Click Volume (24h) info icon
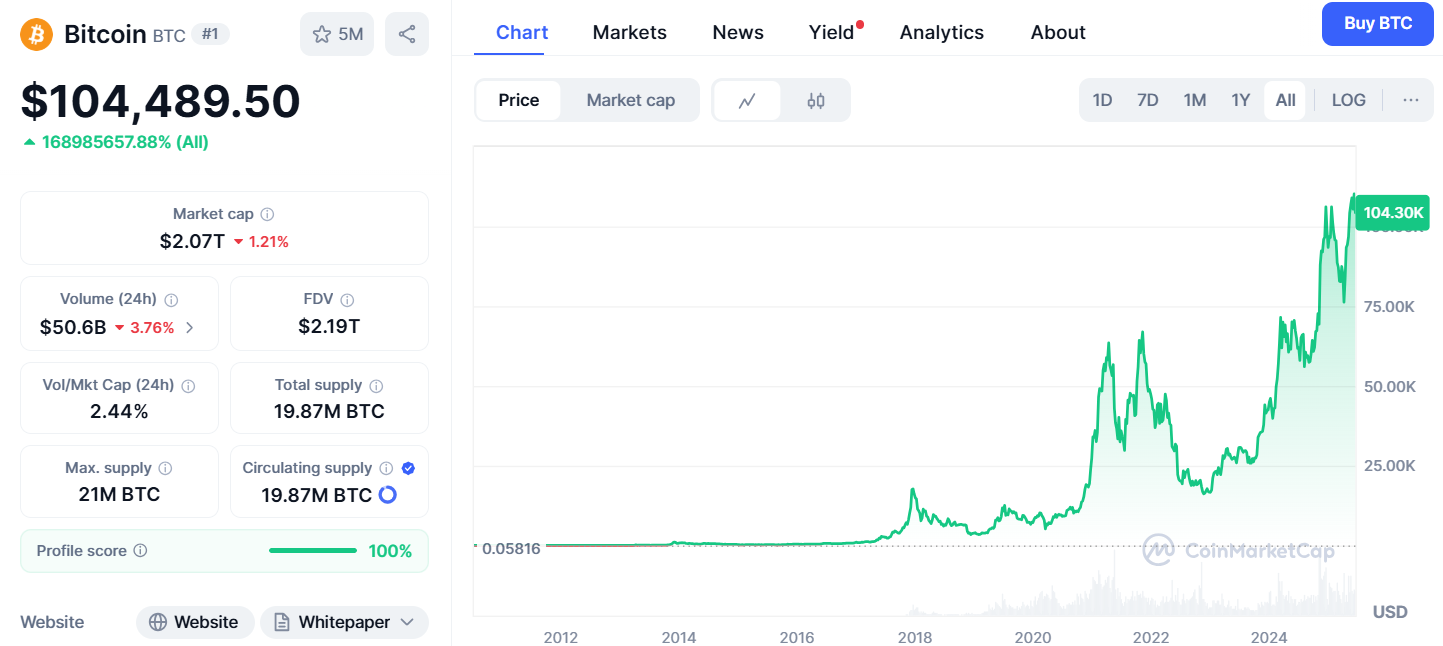 coord(171,299)
